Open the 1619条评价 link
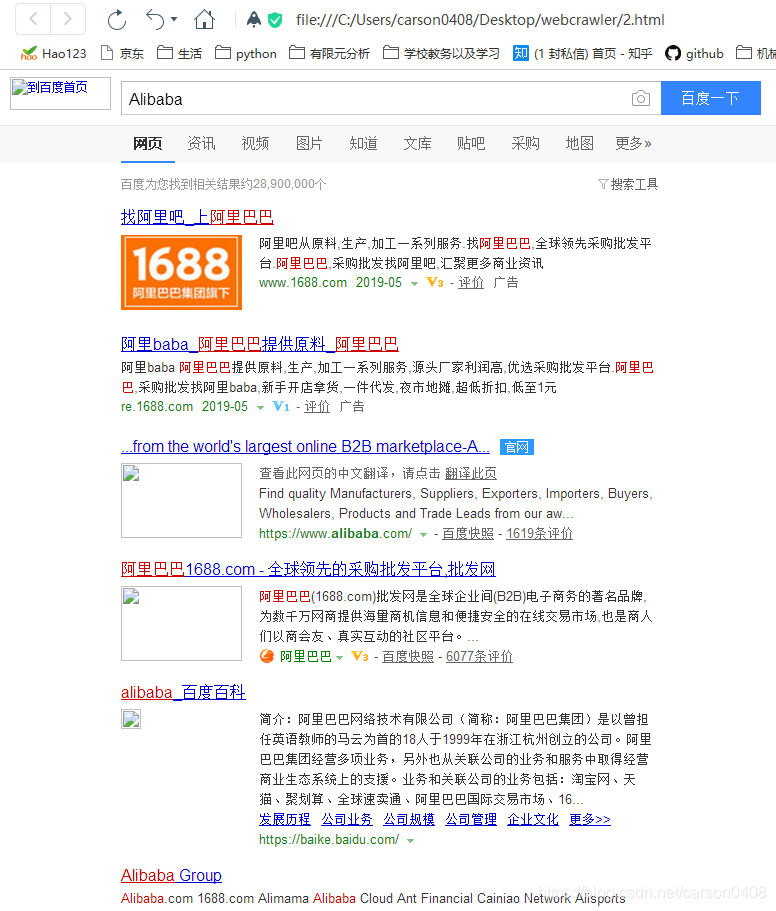This screenshot has width=776, height=911. coord(540,533)
